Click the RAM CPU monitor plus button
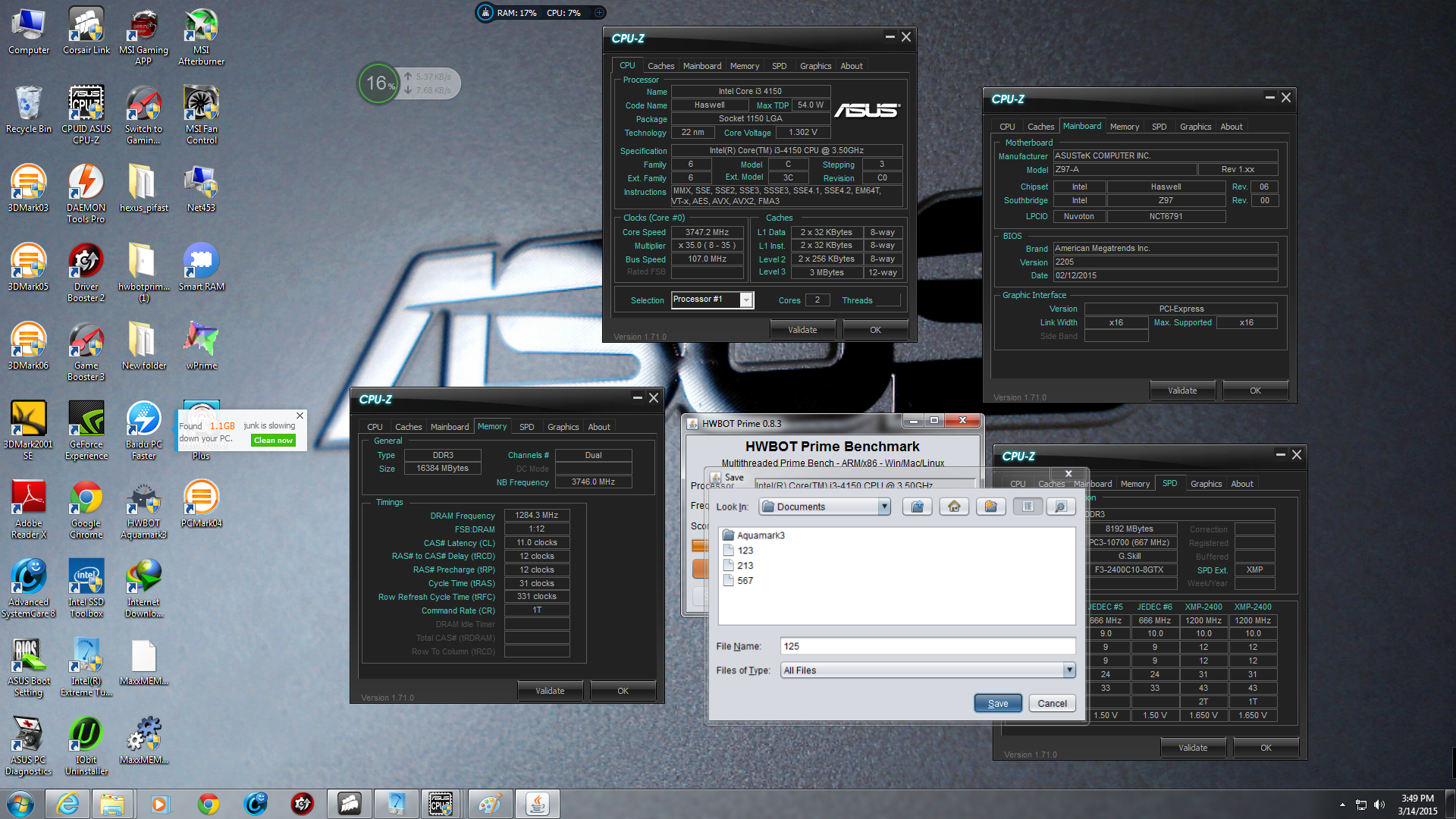Screen dimensions: 1456x819 [x=599, y=13]
